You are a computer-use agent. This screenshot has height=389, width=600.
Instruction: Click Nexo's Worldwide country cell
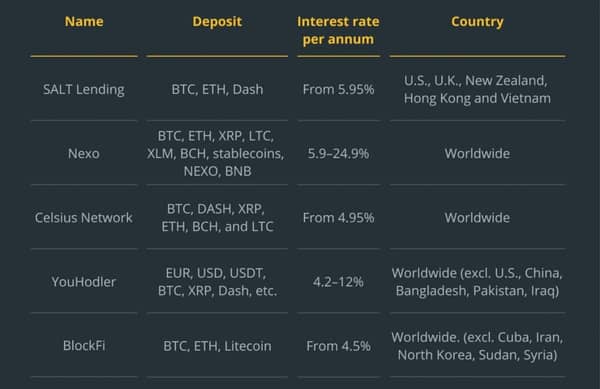click(x=477, y=153)
